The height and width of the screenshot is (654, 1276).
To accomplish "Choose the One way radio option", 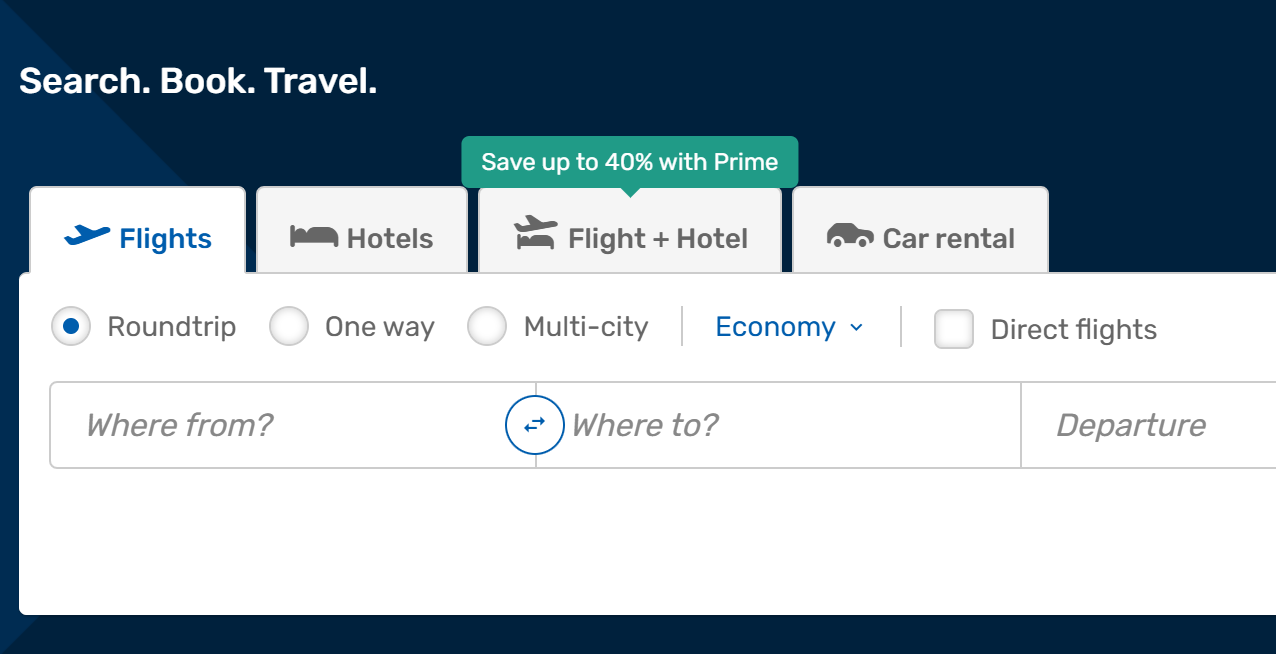I will coord(289,327).
